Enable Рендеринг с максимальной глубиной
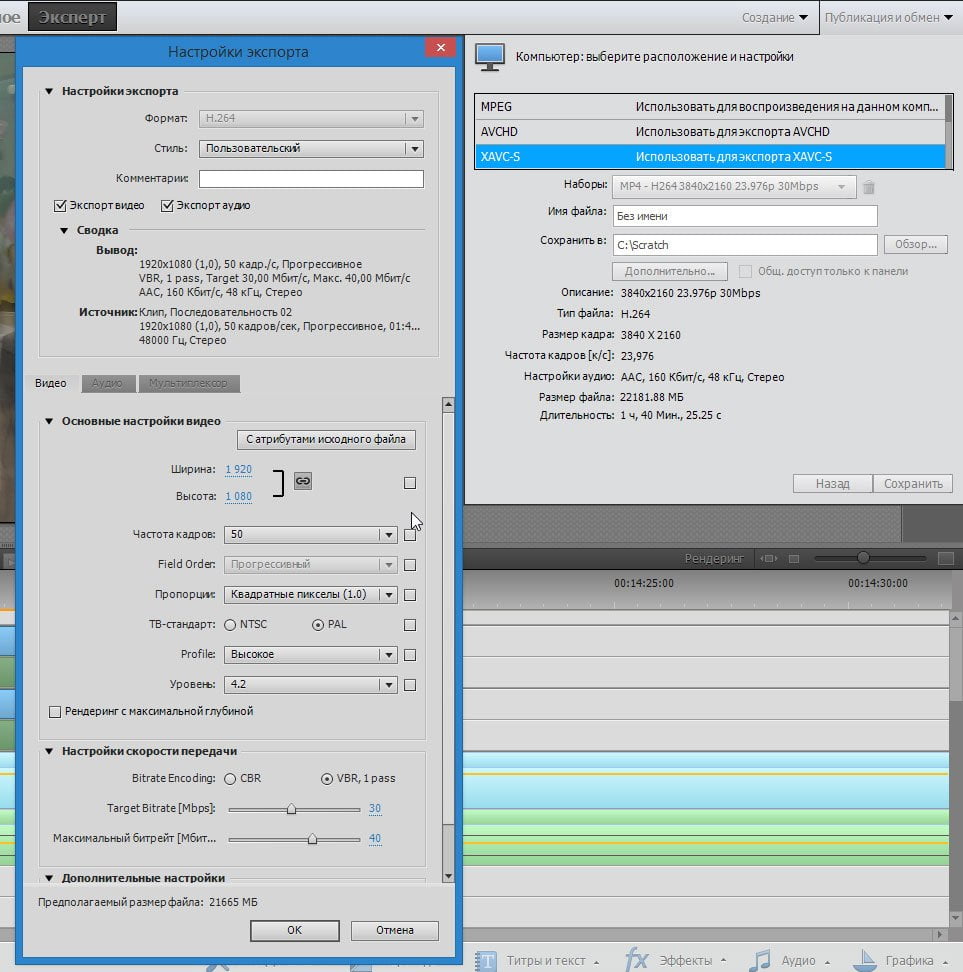 point(55,712)
